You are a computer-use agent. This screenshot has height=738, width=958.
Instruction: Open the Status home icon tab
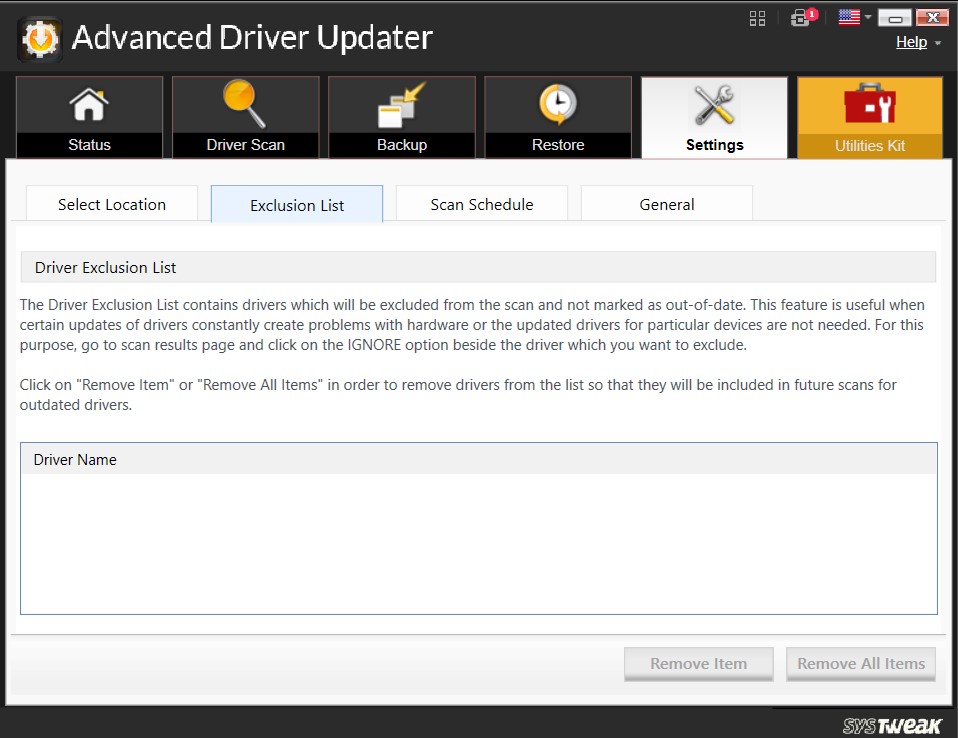89,106
